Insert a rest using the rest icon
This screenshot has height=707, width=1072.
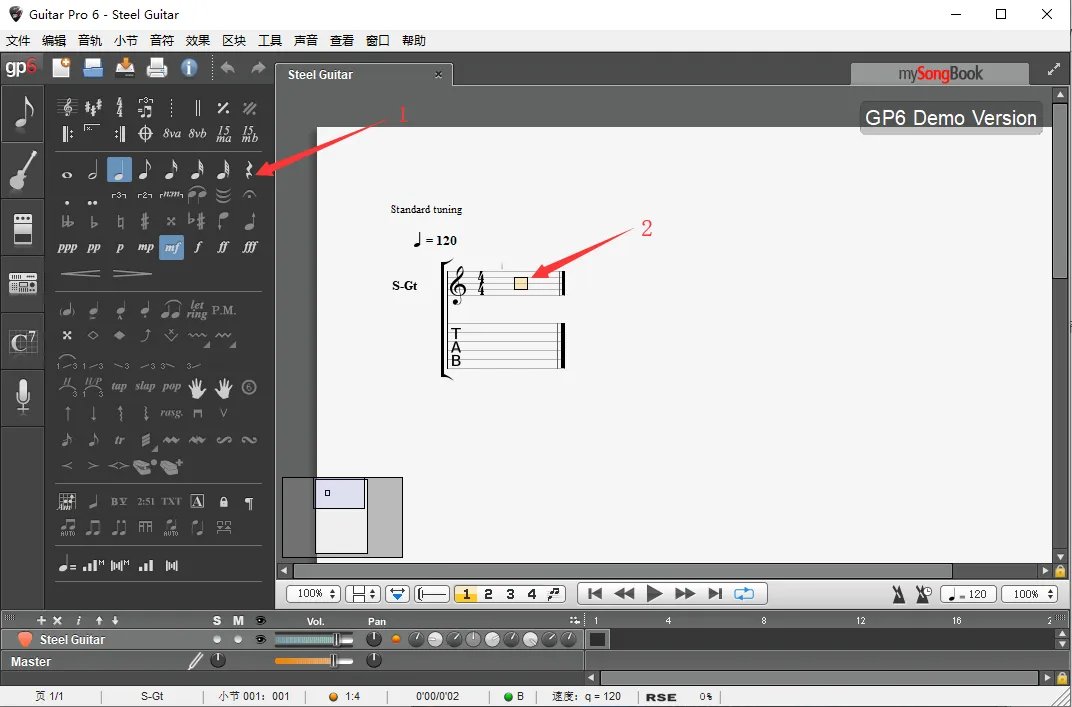(x=248, y=172)
